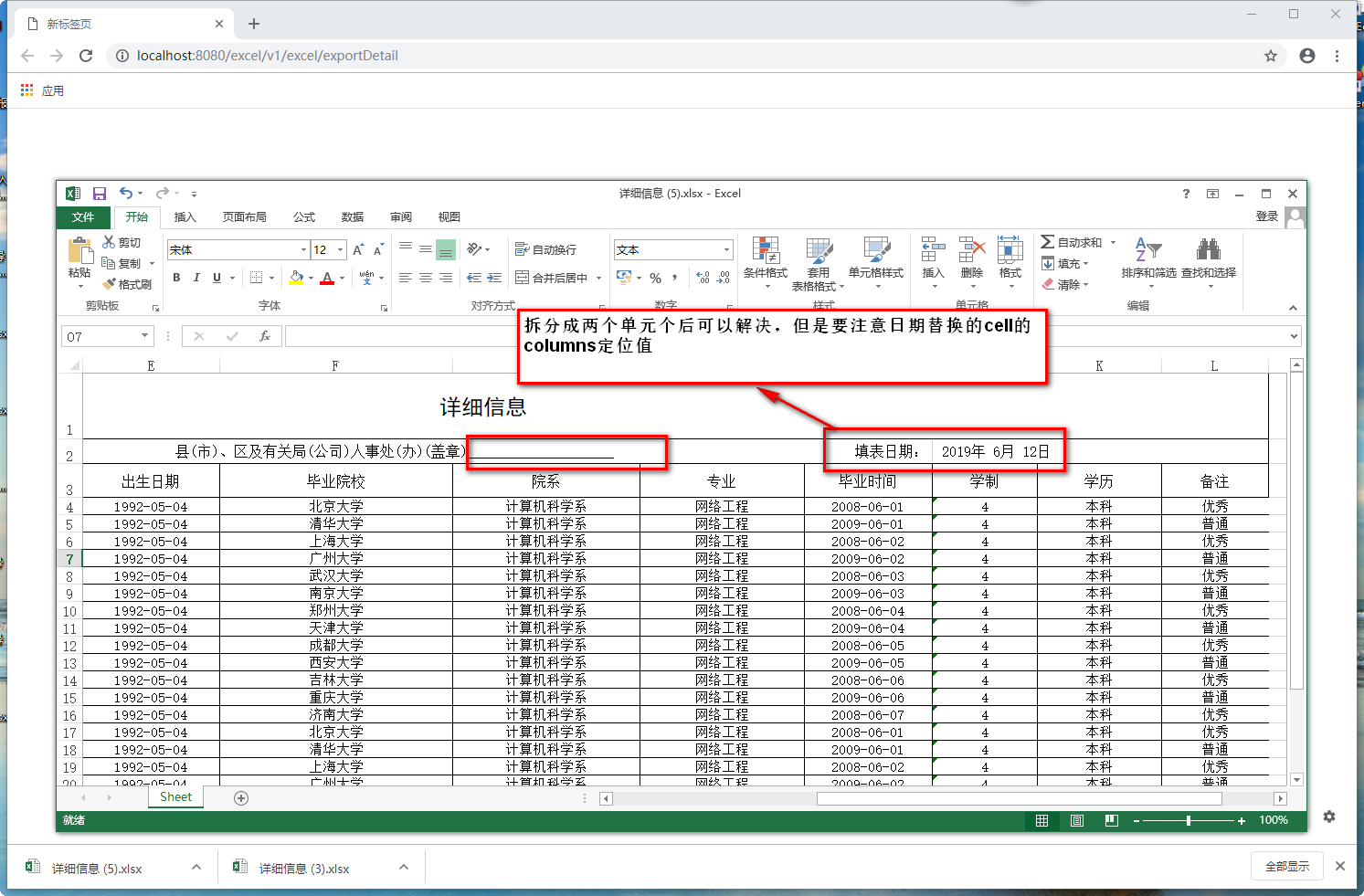This screenshot has height=896, width=1364.
Task: Select the format painter (格式刷) tool
Action: (x=128, y=284)
